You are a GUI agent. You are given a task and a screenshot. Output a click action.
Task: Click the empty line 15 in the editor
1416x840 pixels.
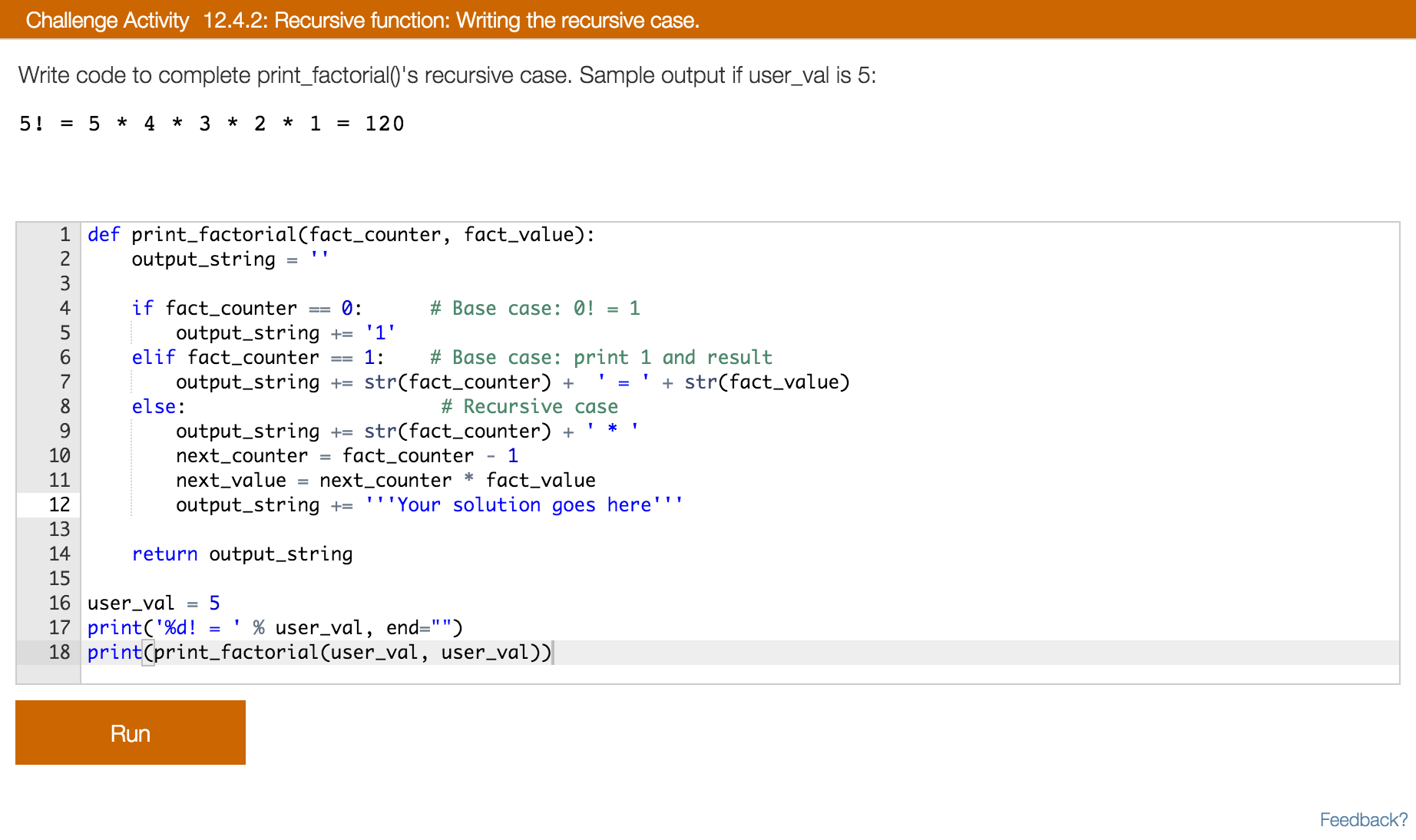click(230, 578)
